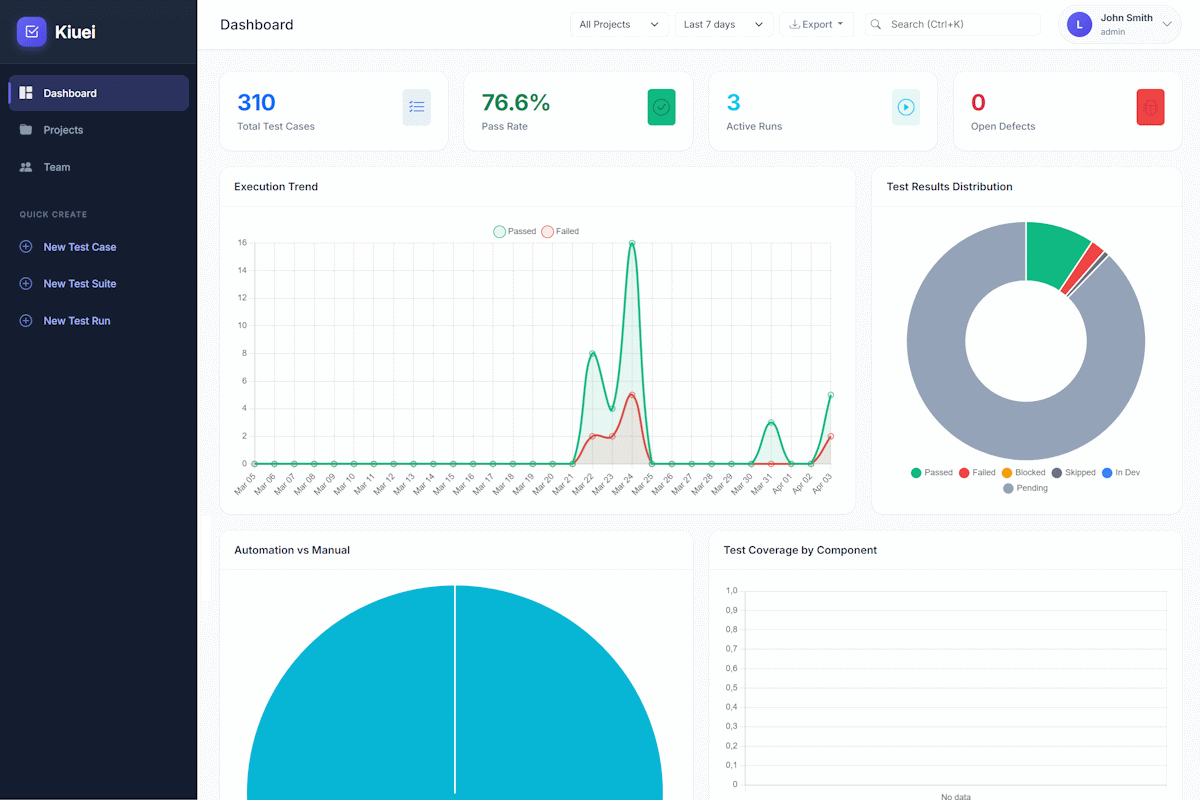Click the Active Runs play icon
The image size is (1200, 800).
pos(906,107)
